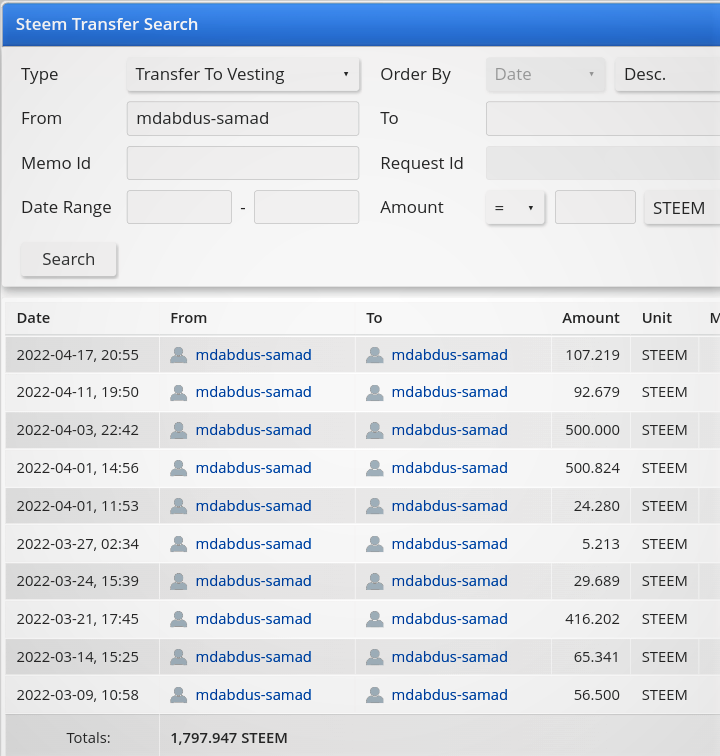
Task: Click the Memo Id input field
Action: 243,163
